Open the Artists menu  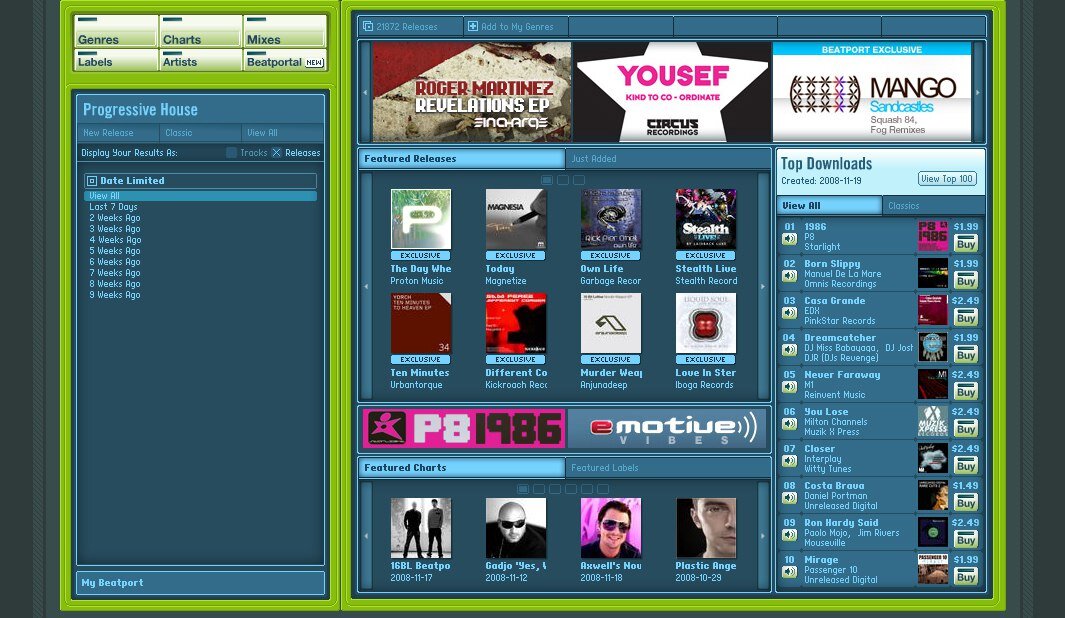[200, 60]
